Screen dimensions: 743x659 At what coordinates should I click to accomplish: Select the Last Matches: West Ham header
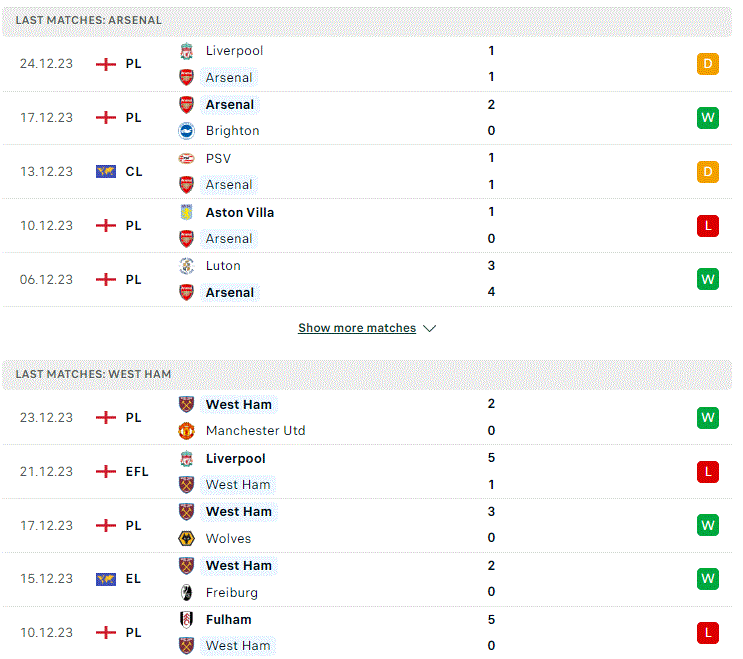[367, 374]
